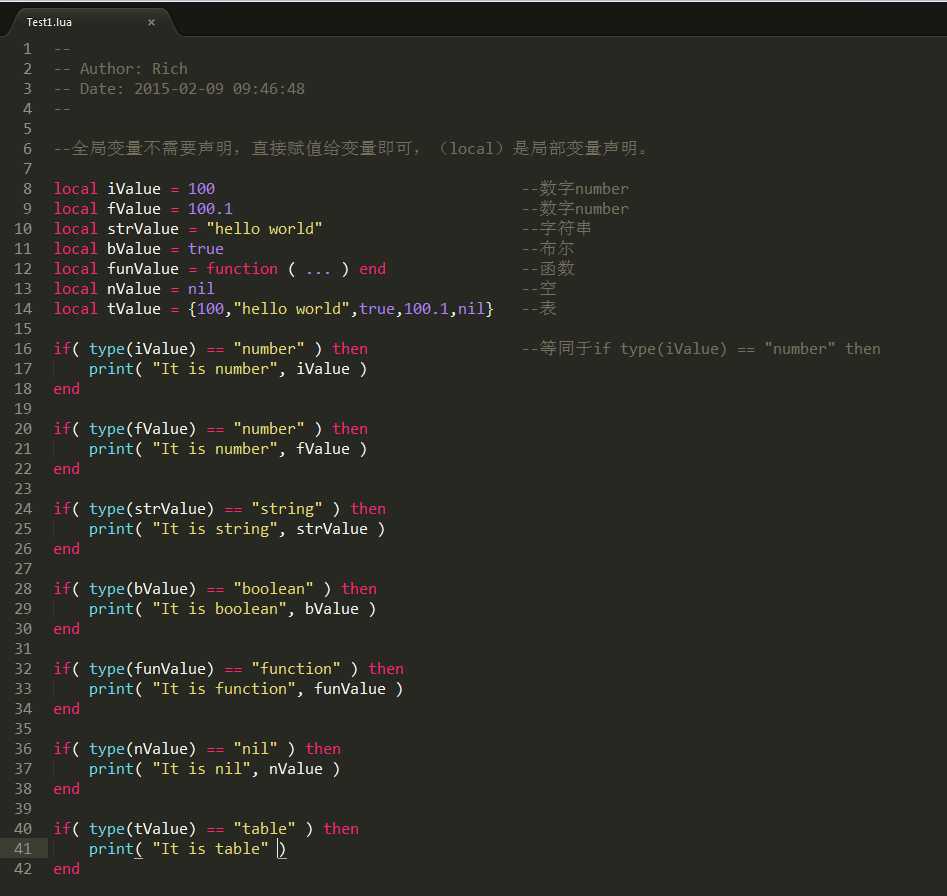The image size is (947, 896).
Task: Click "hello world" string on line 10
Action: click(x=264, y=229)
